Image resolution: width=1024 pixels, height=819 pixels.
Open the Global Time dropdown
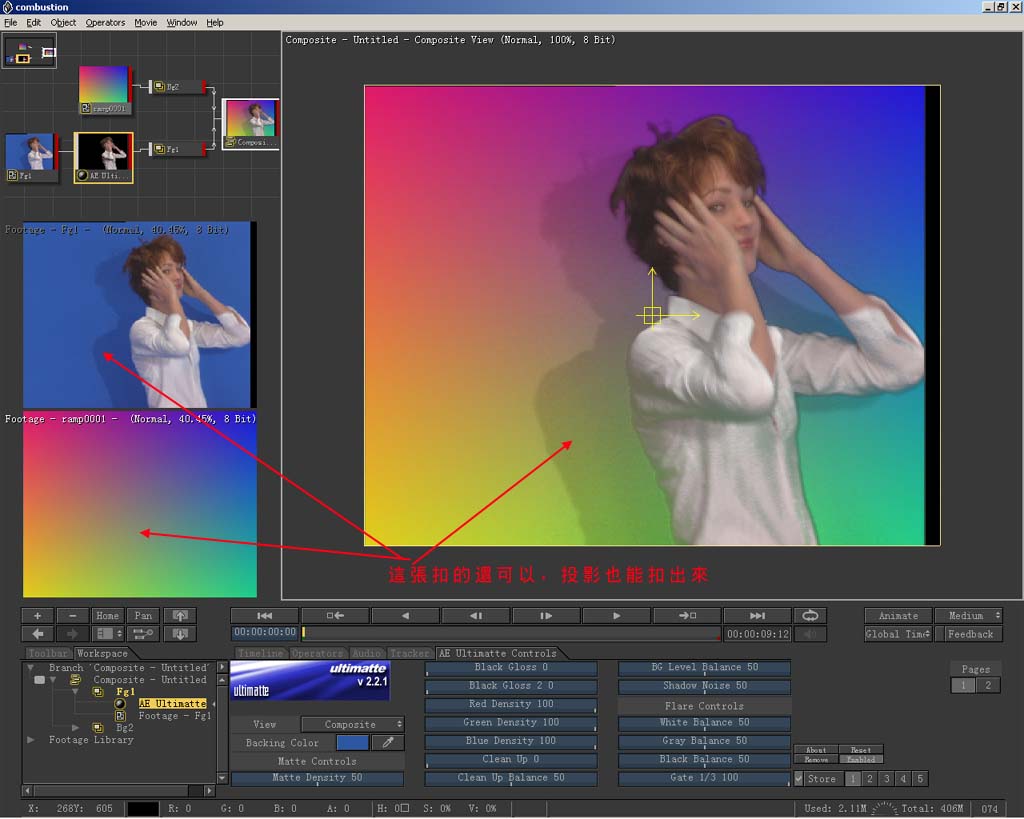click(x=898, y=634)
